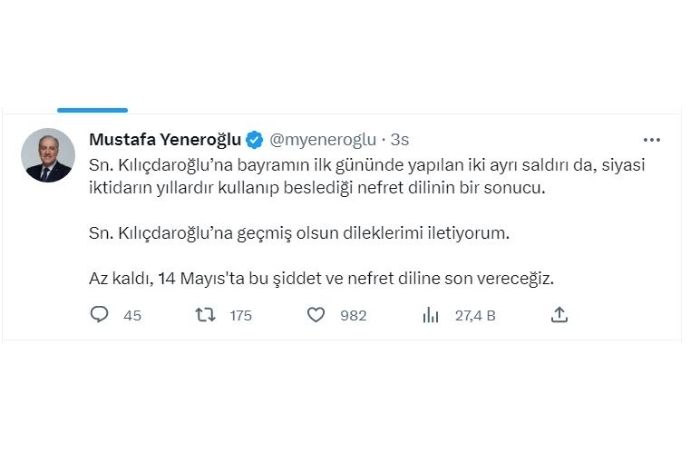Click the display name Mustafa Yeneroğlu
The height and width of the screenshot is (450, 690).
coord(165,139)
